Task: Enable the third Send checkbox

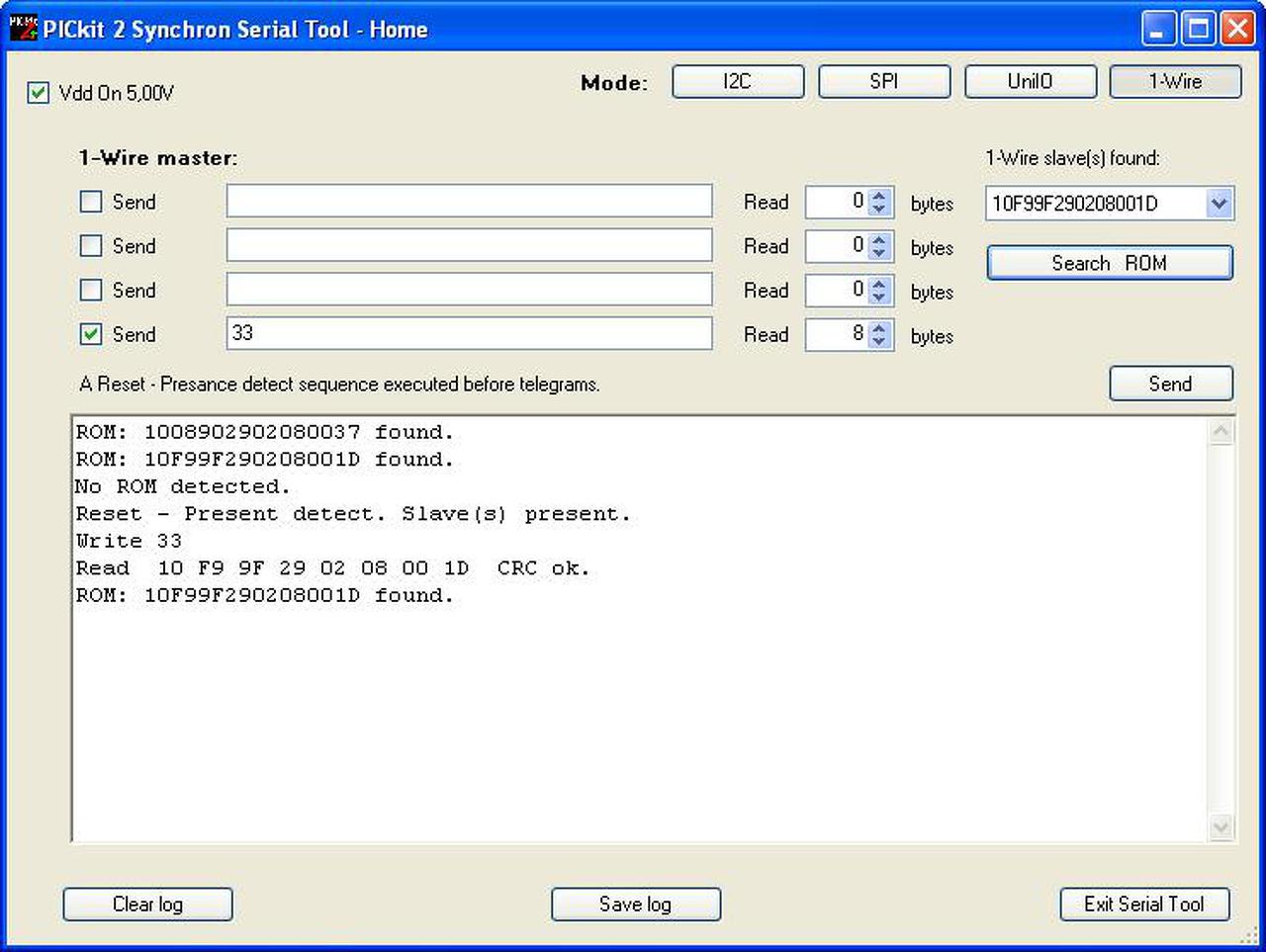Action: click(x=91, y=290)
